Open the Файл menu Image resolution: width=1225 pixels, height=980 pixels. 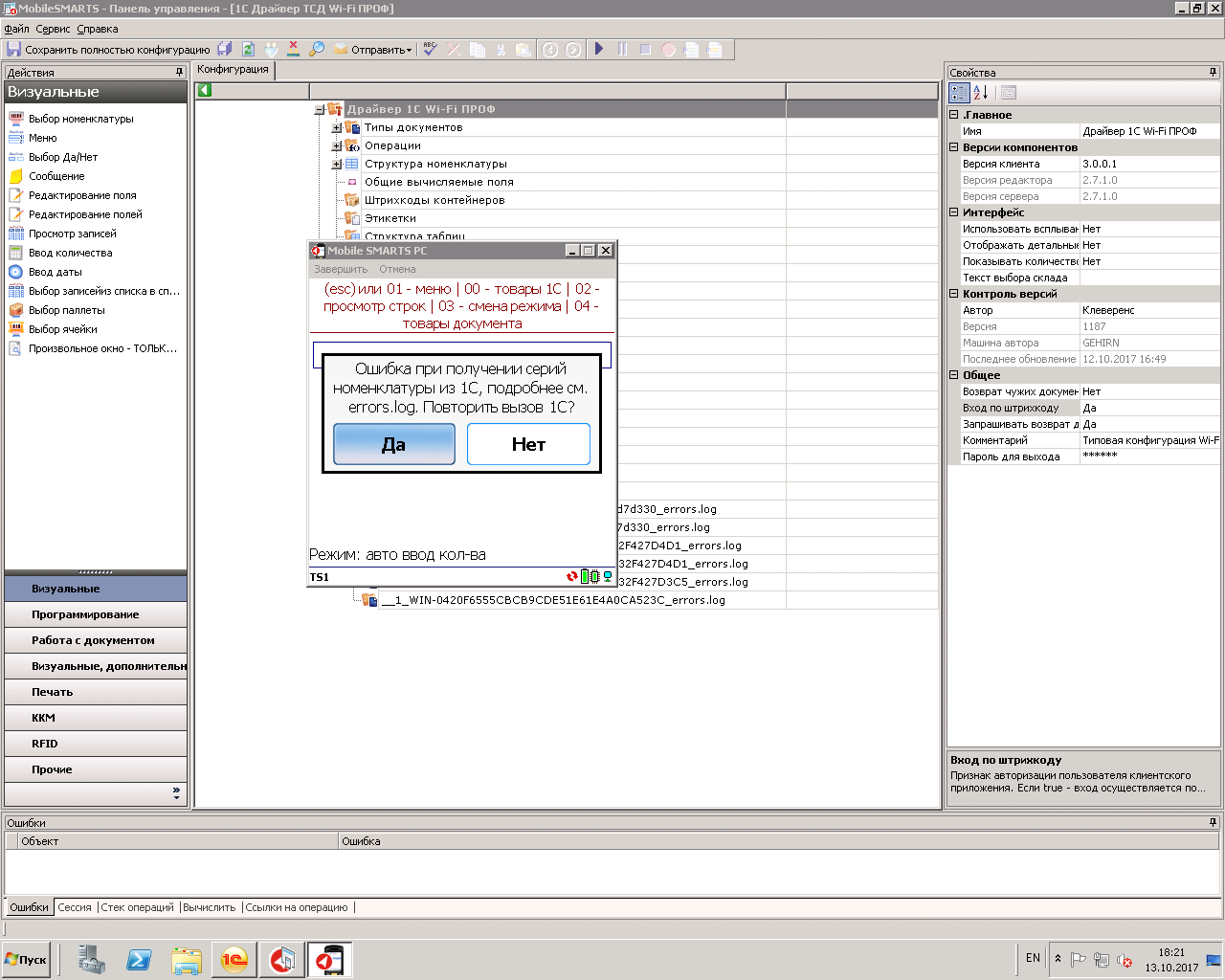pos(17,29)
